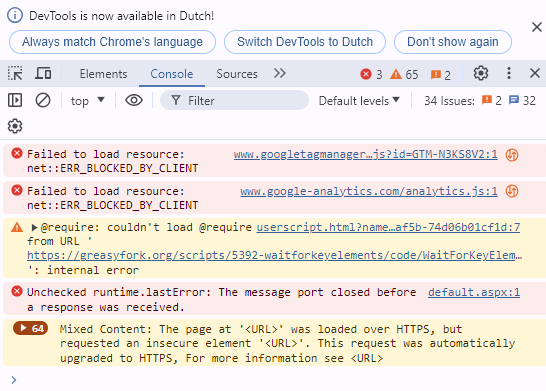The width and height of the screenshot is (546, 391).
Task: Activate the inspect element picker icon
Action: (15, 73)
